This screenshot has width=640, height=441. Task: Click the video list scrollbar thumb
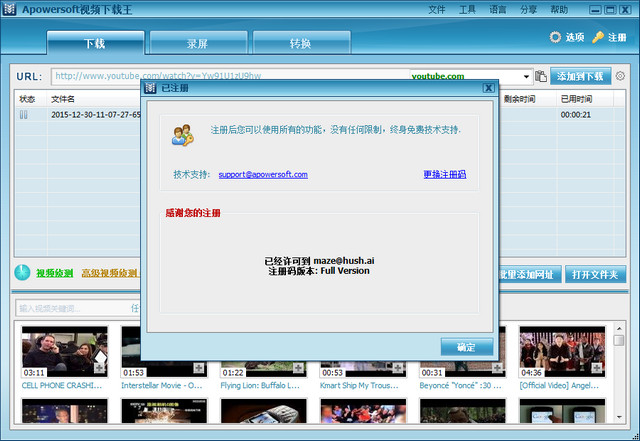point(619,340)
